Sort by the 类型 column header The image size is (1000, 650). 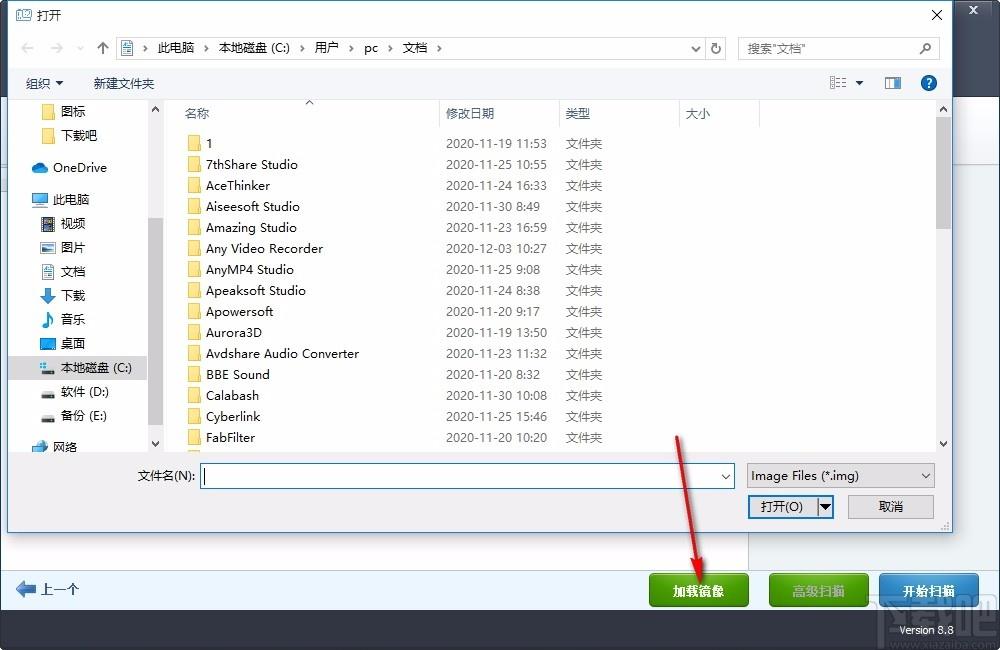(x=578, y=114)
